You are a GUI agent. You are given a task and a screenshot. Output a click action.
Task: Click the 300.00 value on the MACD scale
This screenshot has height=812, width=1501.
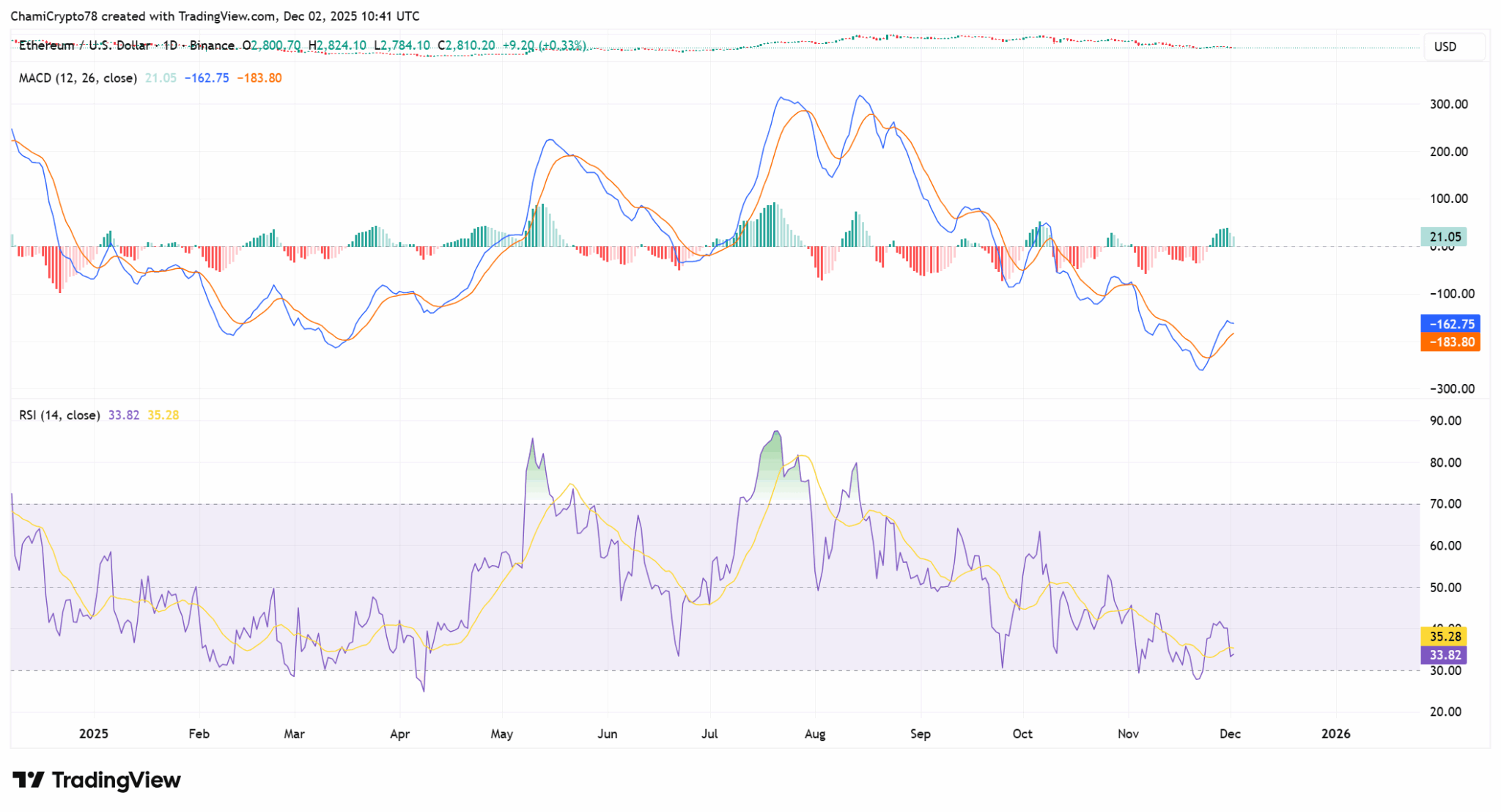click(1447, 104)
